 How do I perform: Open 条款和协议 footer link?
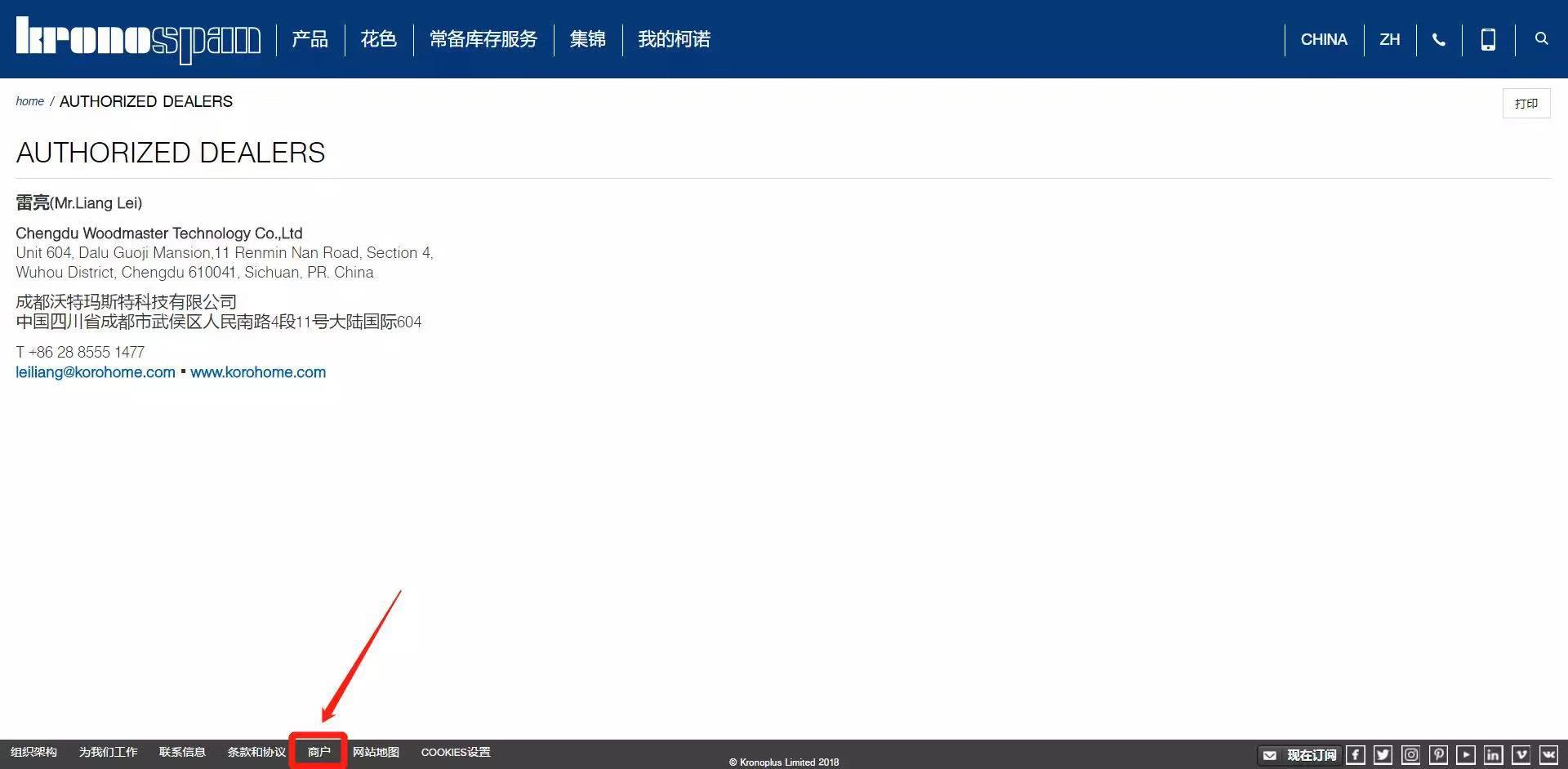click(256, 752)
